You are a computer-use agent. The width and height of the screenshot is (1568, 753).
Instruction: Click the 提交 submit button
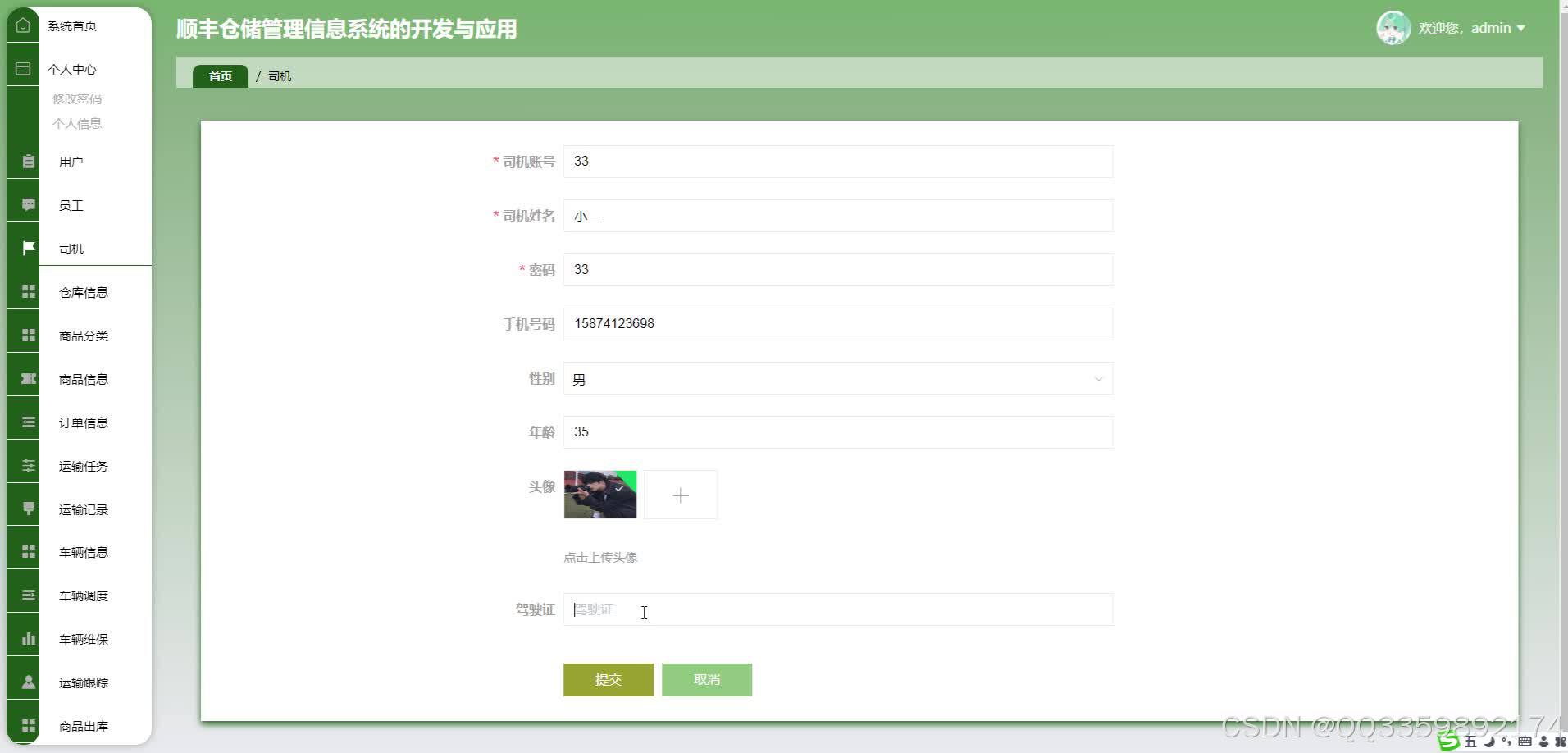(609, 679)
